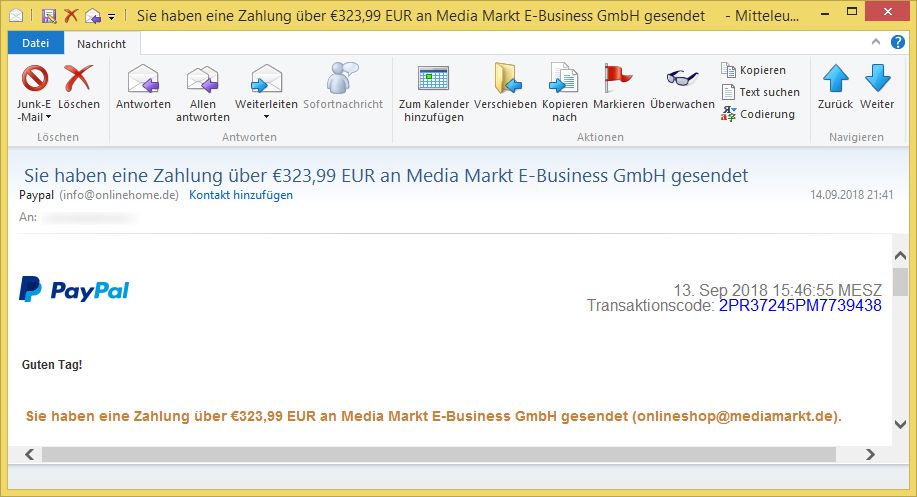917x497 pixels.
Task: Go to next message with Weiter
Action: click(877, 87)
